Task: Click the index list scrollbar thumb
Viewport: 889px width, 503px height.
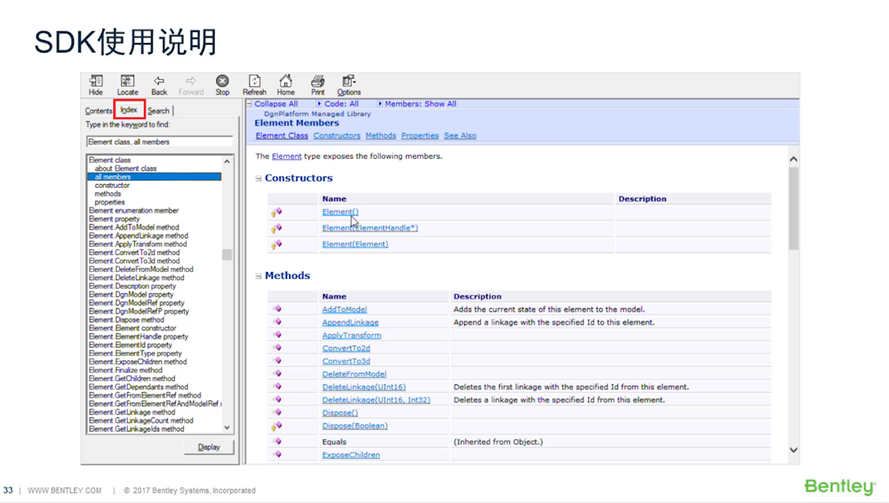Action: [x=227, y=255]
